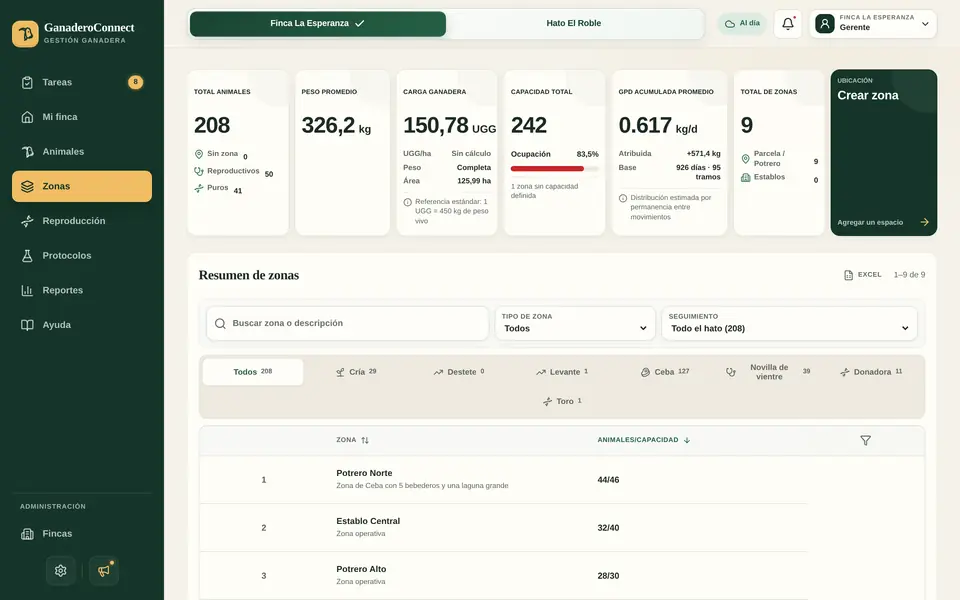Click the layers icon next to Zonas
The image size is (960, 600).
[27, 186]
